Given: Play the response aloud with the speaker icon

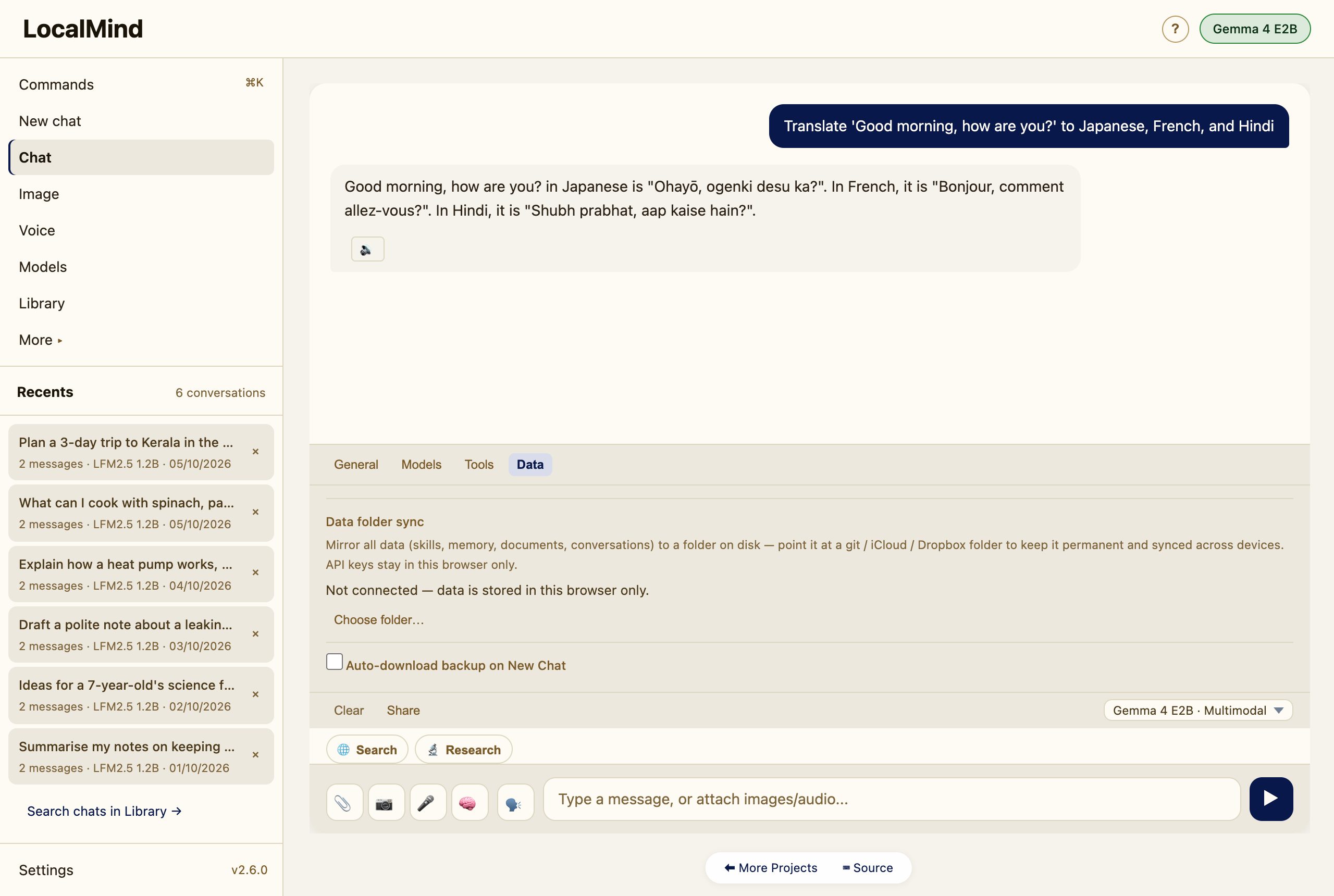Looking at the screenshot, I should click(367, 249).
